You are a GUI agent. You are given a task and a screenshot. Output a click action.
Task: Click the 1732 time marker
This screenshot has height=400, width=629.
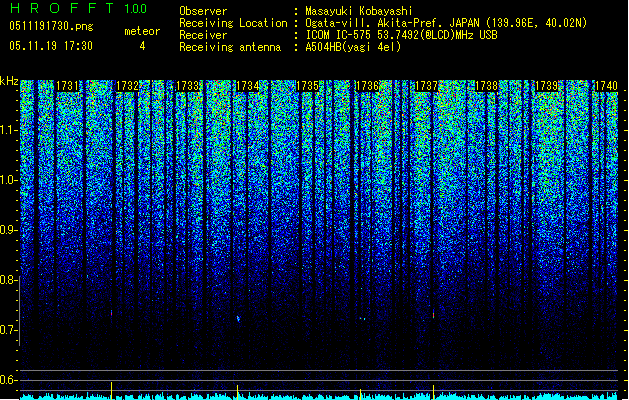pos(128,86)
